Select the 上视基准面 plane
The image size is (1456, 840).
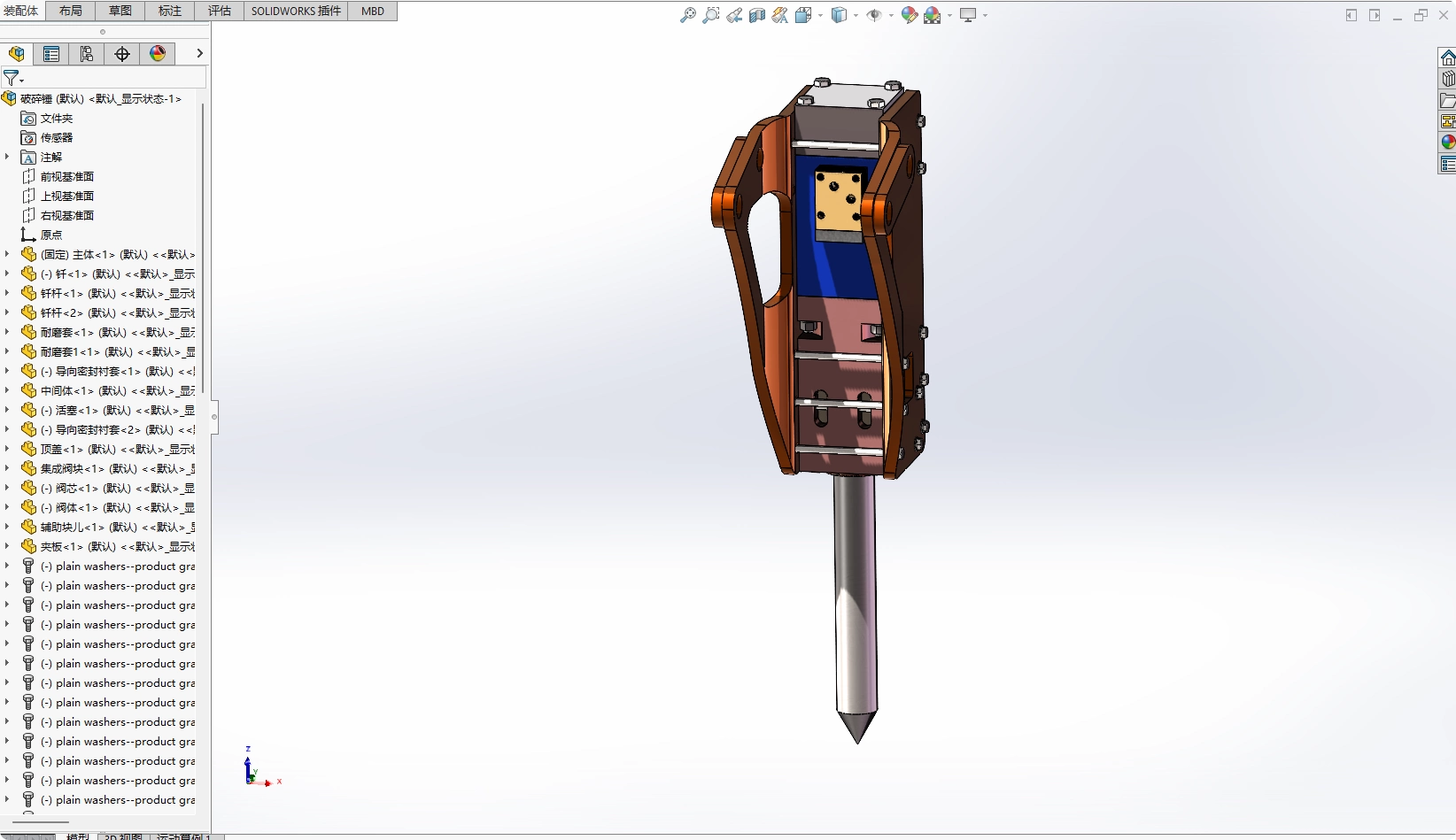[x=67, y=197]
